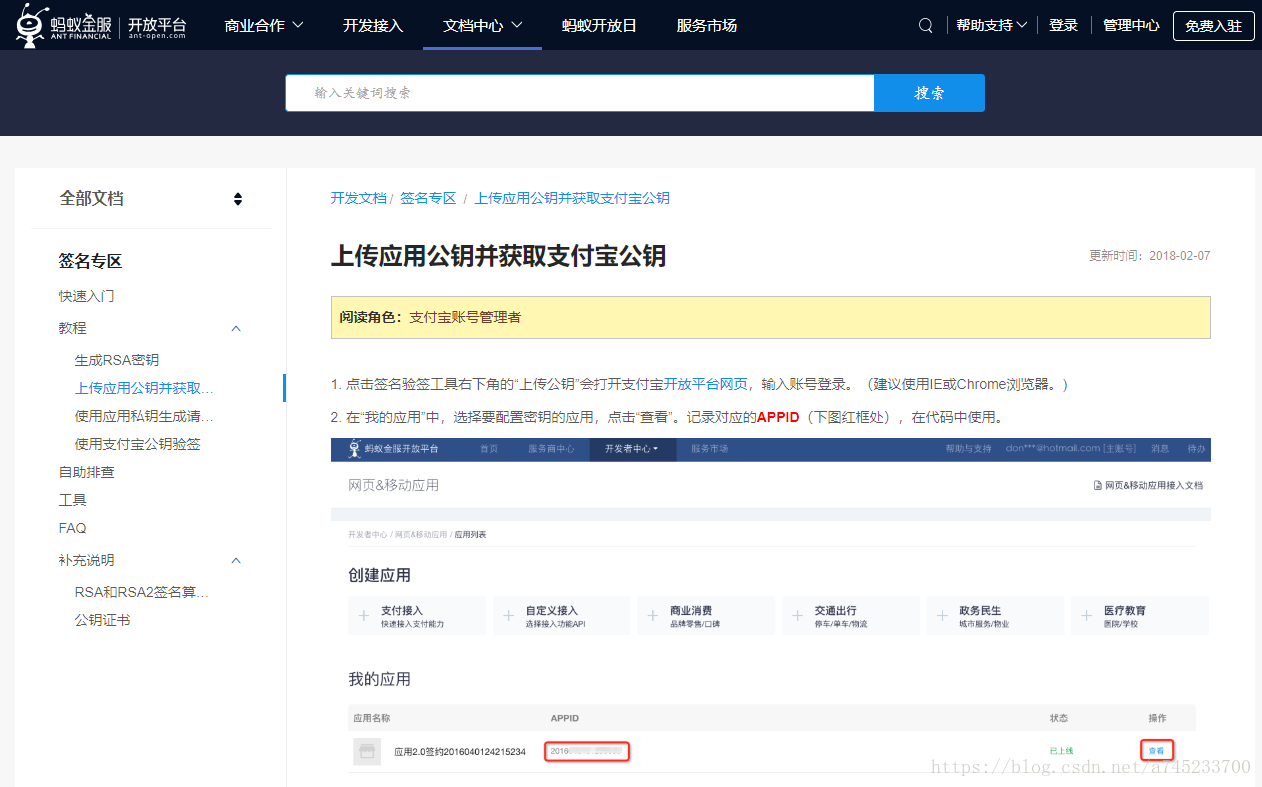
Task: Open 公钥证书 sidebar item
Action: (x=103, y=620)
